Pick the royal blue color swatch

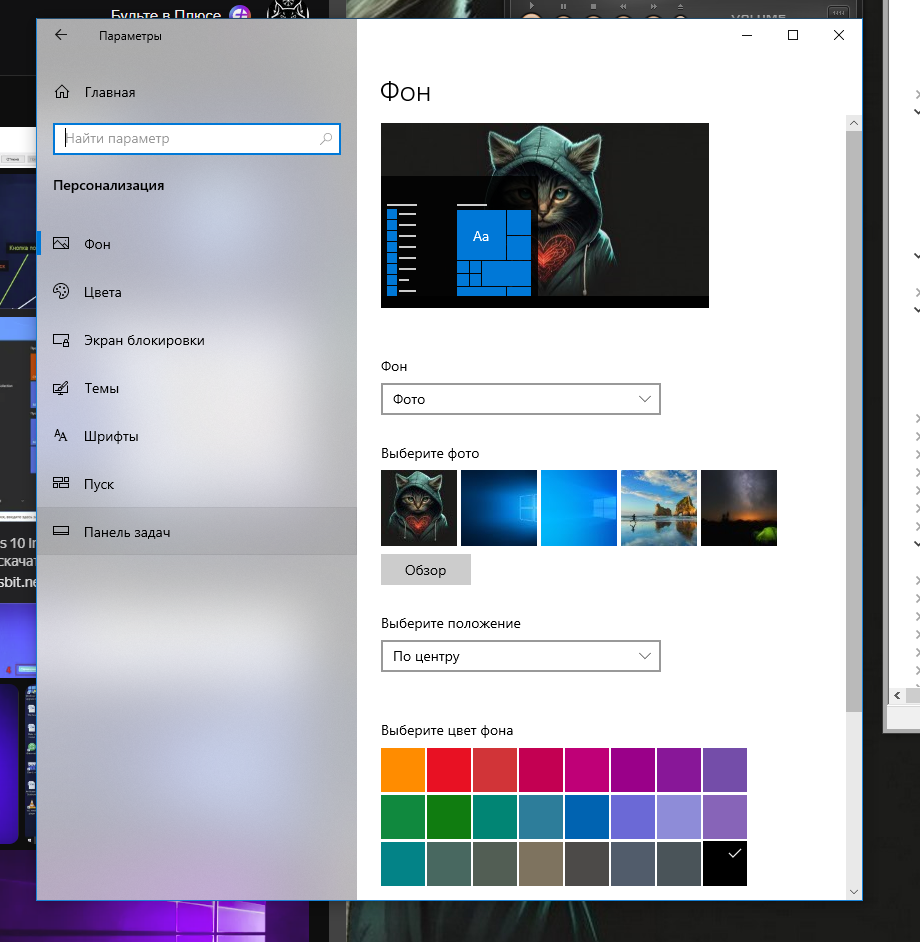(x=587, y=816)
